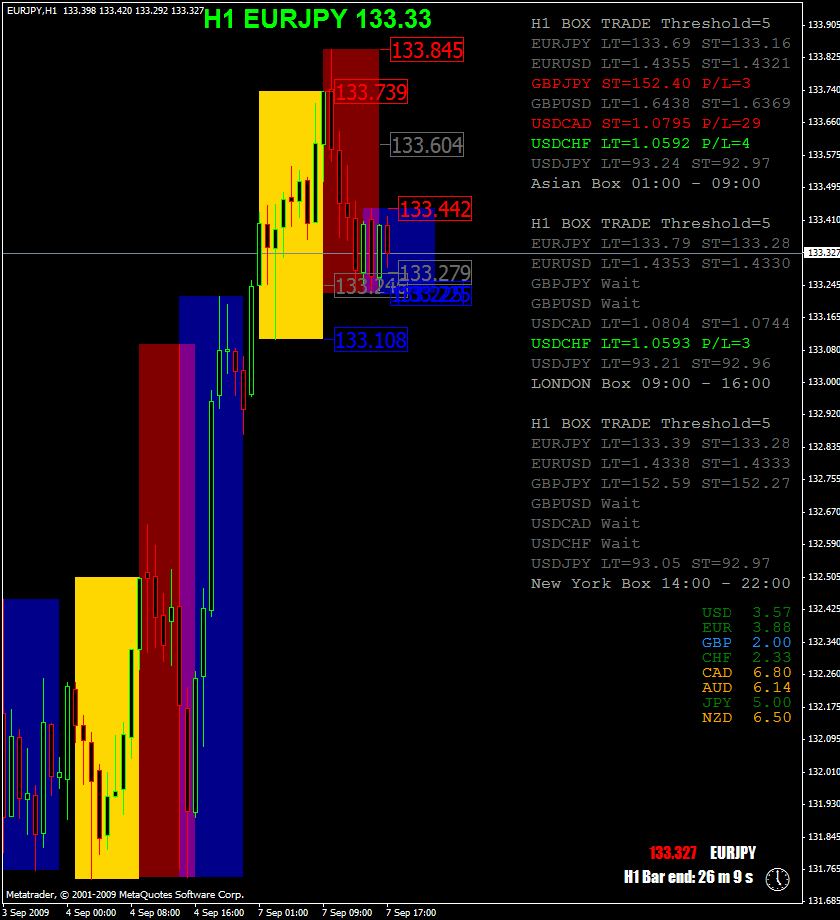Select the NZD 6.50 strength value

[x=747, y=718]
